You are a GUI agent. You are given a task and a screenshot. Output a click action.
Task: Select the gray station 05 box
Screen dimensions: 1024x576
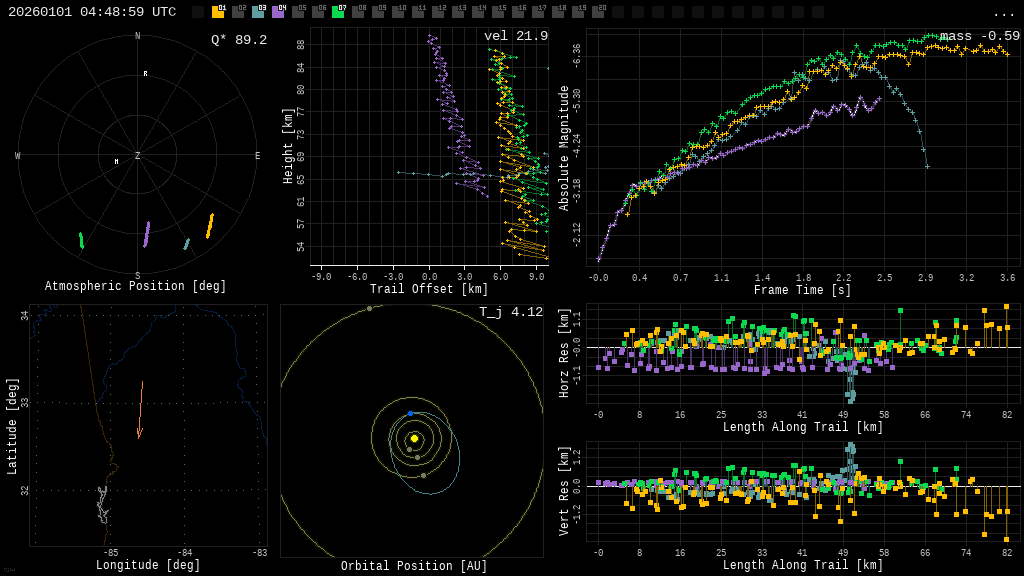tap(298, 12)
